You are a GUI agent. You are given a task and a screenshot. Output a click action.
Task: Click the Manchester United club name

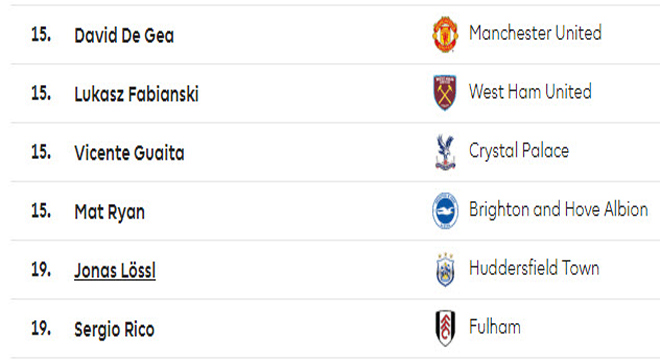(x=535, y=33)
